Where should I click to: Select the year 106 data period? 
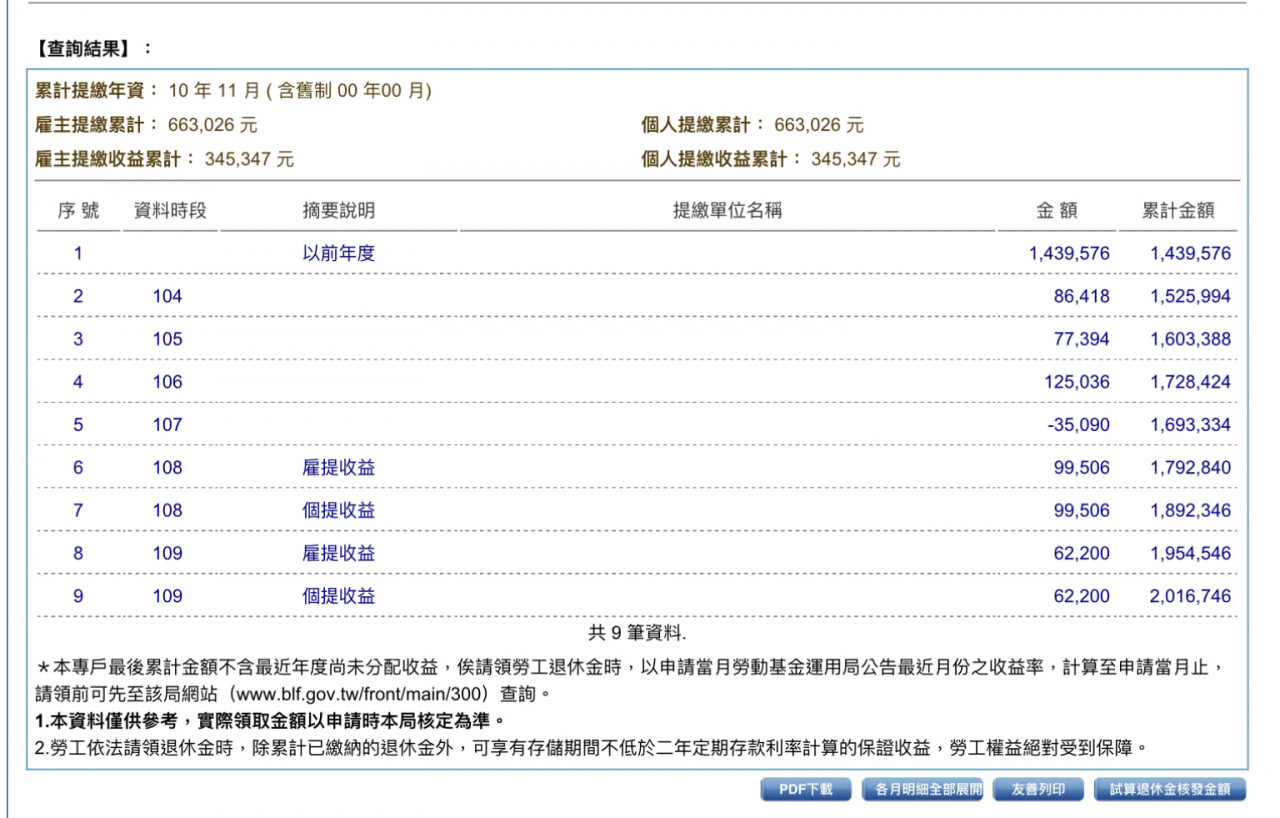(168, 382)
